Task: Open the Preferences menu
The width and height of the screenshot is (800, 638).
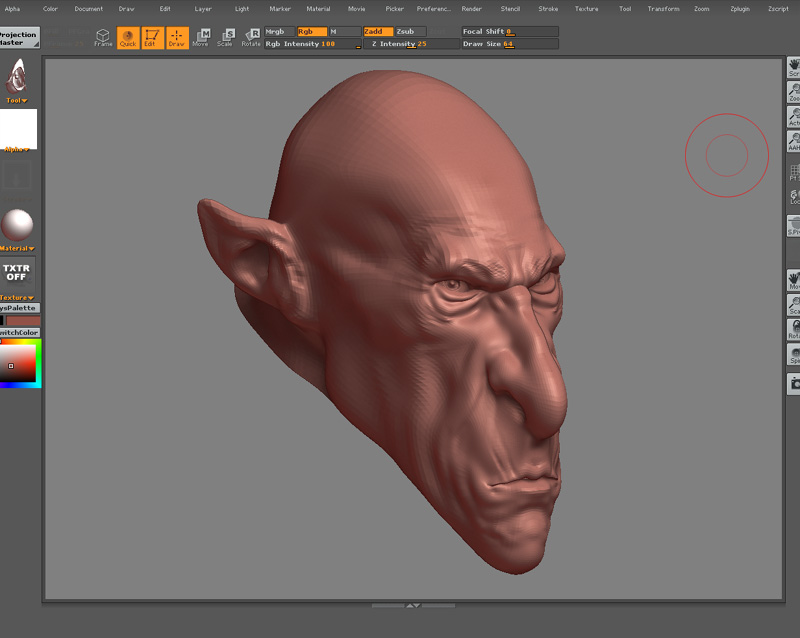Action: point(434,9)
